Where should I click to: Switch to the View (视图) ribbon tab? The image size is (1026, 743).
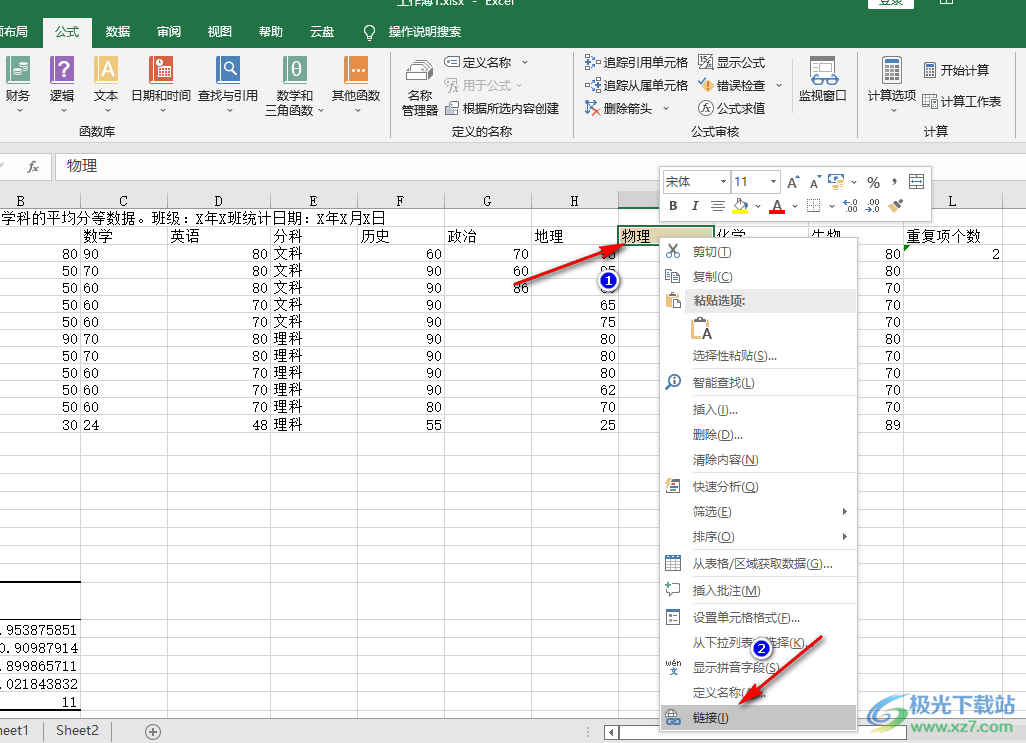tap(220, 31)
